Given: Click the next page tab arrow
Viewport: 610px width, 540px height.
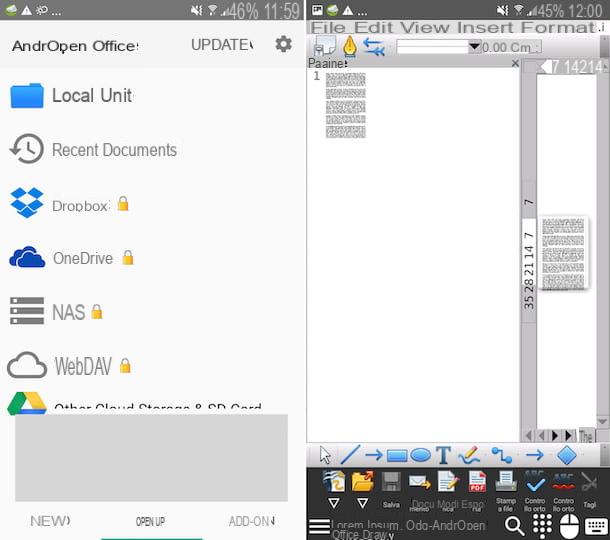Looking at the screenshot, I should pos(555,435).
